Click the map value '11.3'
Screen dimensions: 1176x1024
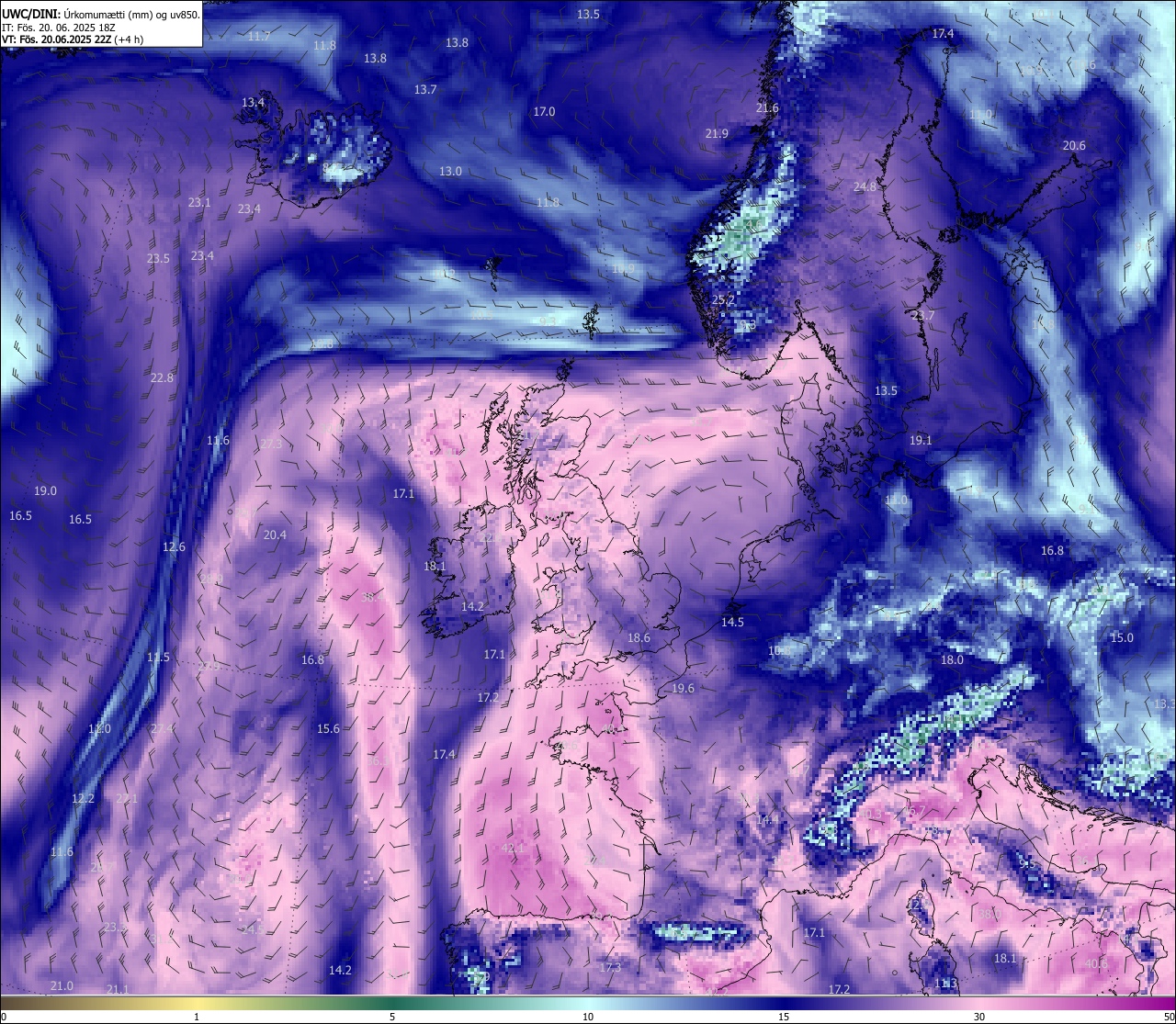tap(945, 984)
